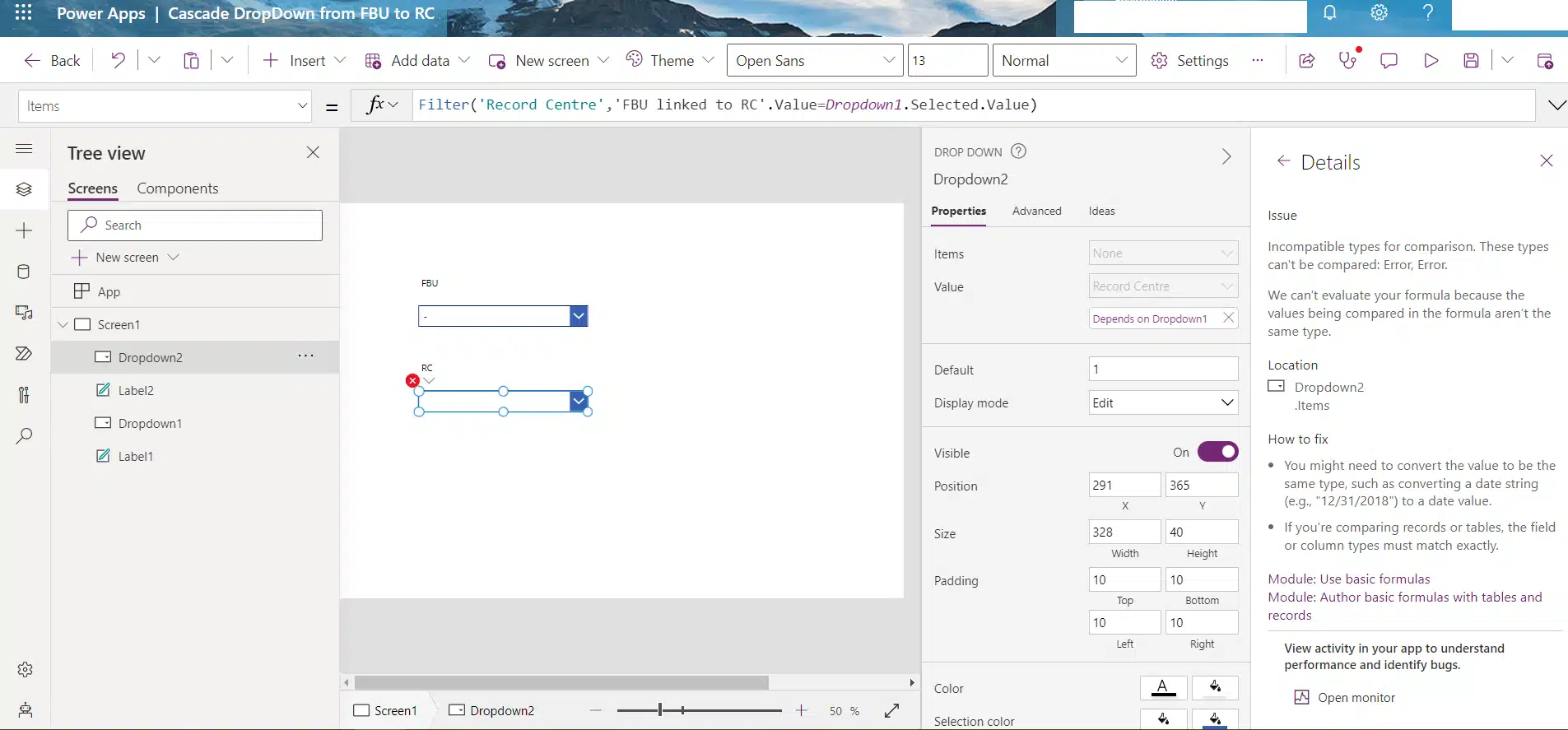This screenshot has height=730, width=1568.
Task: Open the toolbar overflow ellipsis
Action: (1258, 60)
